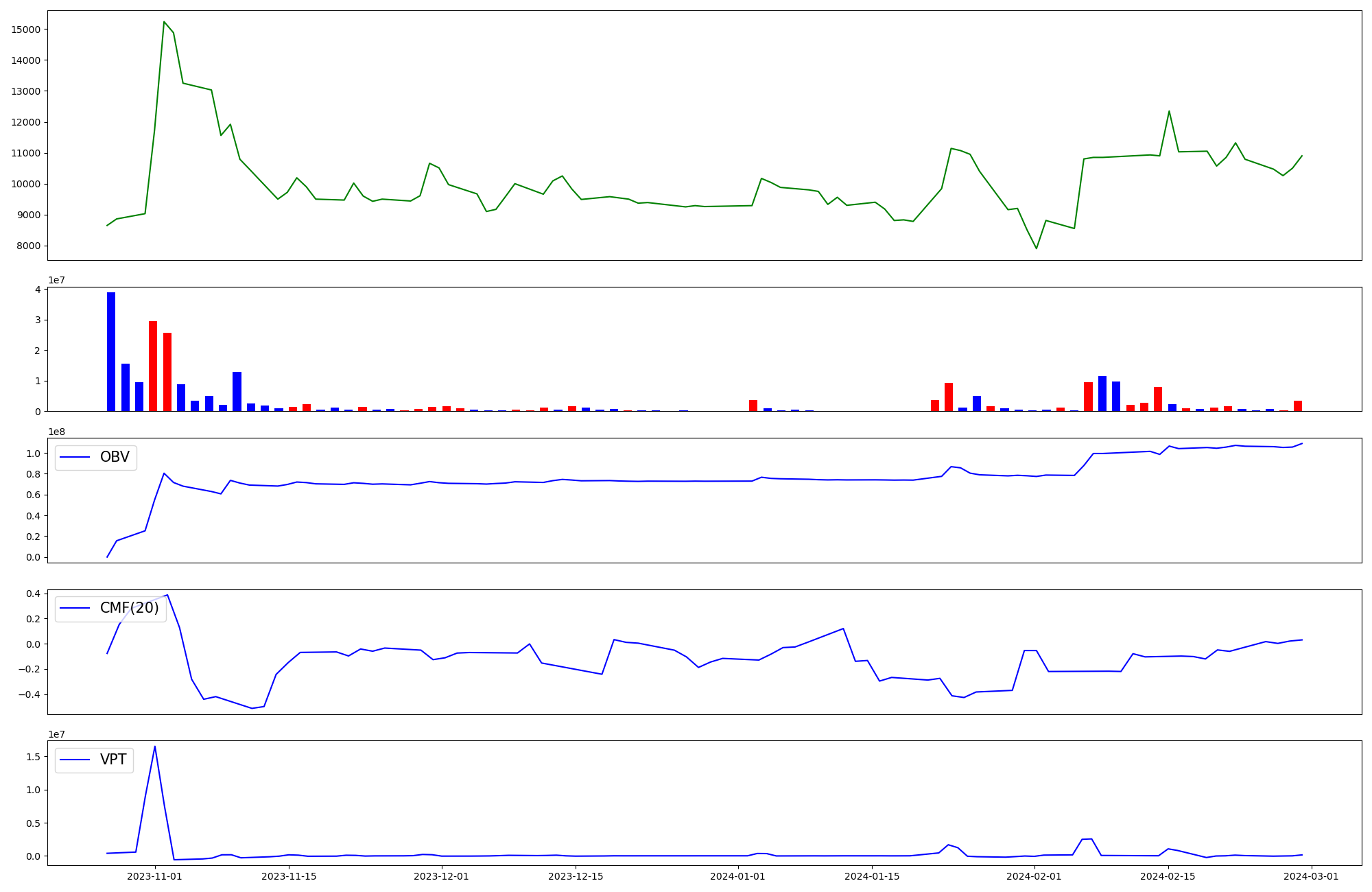
Task: Click the 1e7 exponent above volume chart
Action: click(56, 281)
